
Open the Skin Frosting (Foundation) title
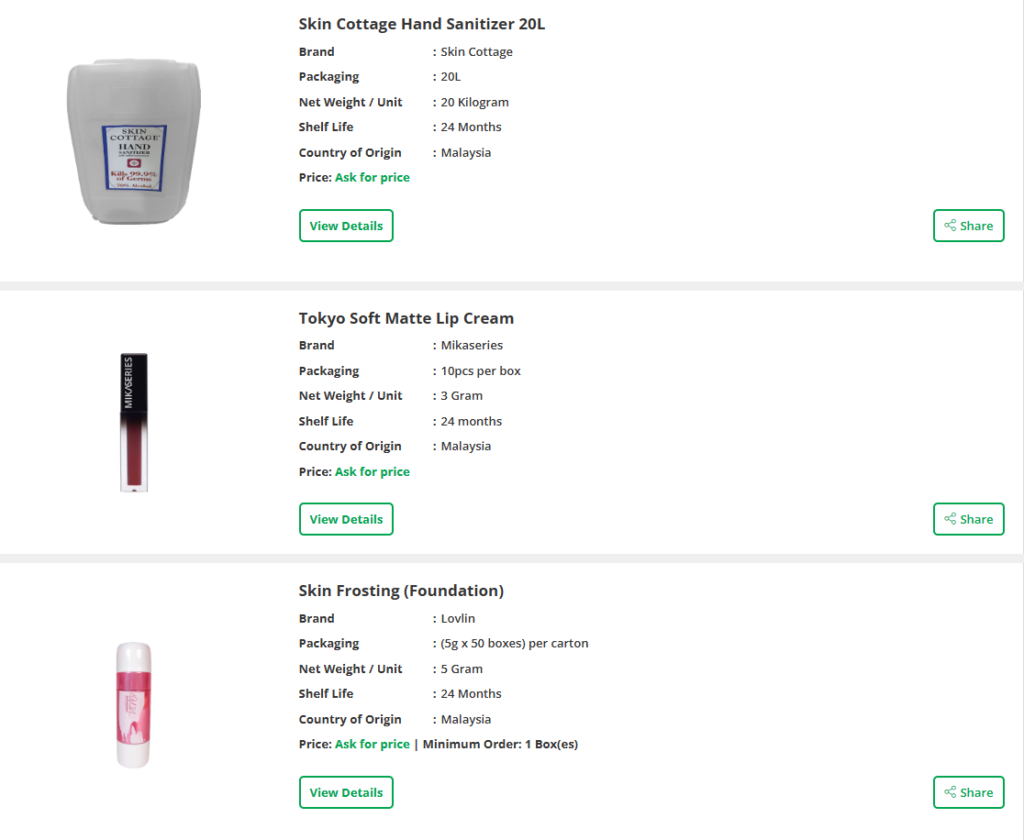tap(401, 590)
